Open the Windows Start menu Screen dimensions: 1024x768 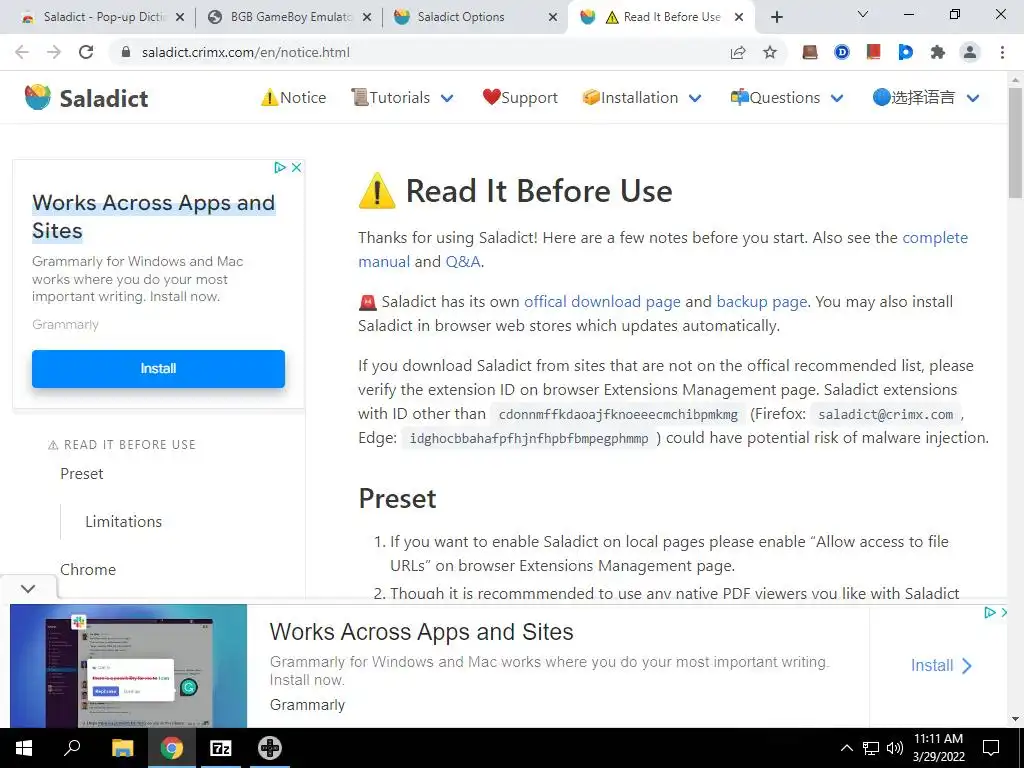tap(24, 748)
